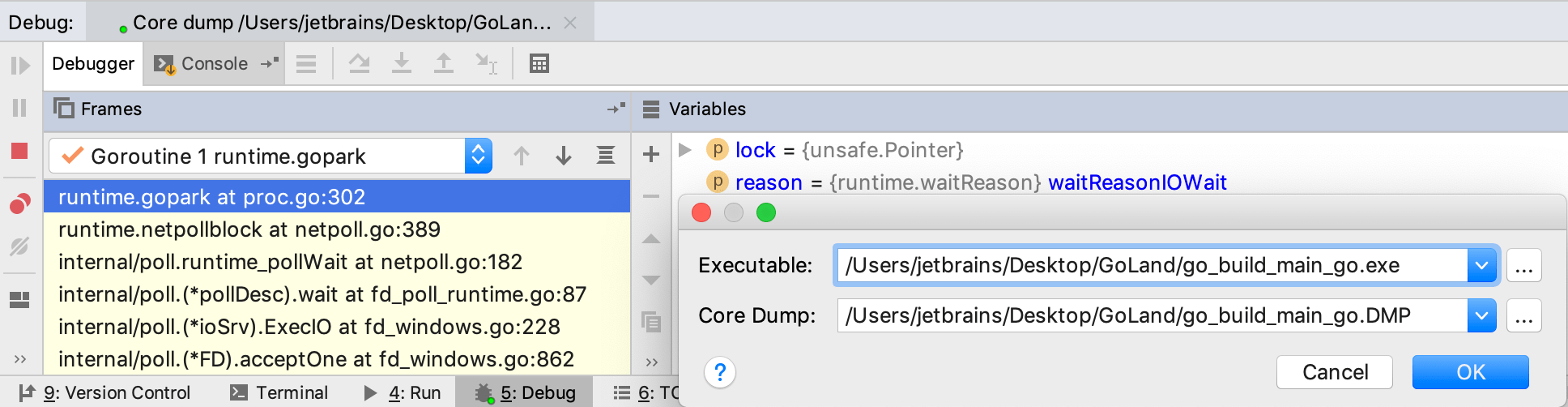Click the Executable path input field
The width and height of the screenshot is (1568, 407).
click(1150, 265)
